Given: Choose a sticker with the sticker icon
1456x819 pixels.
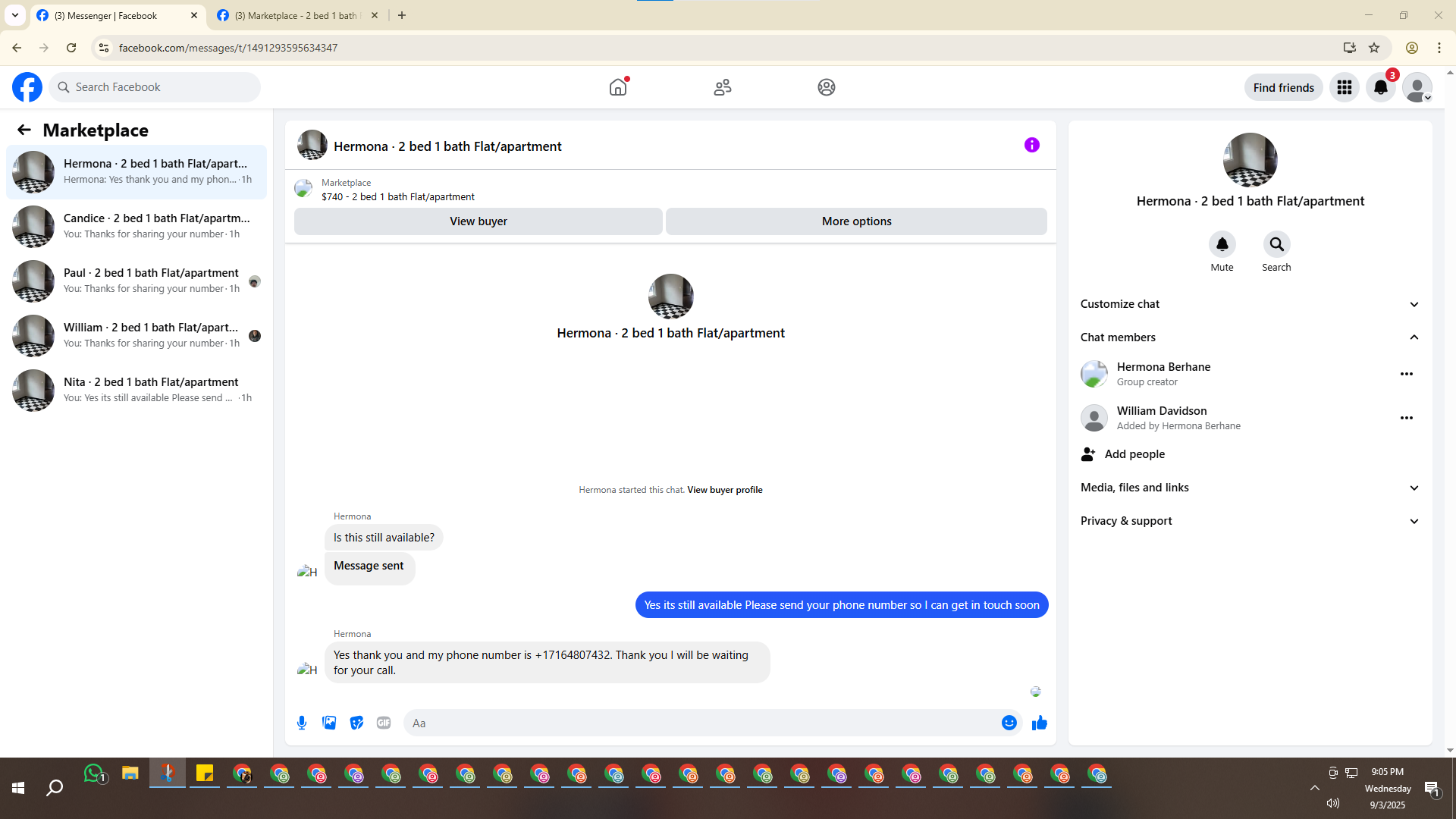Looking at the screenshot, I should [356, 723].
